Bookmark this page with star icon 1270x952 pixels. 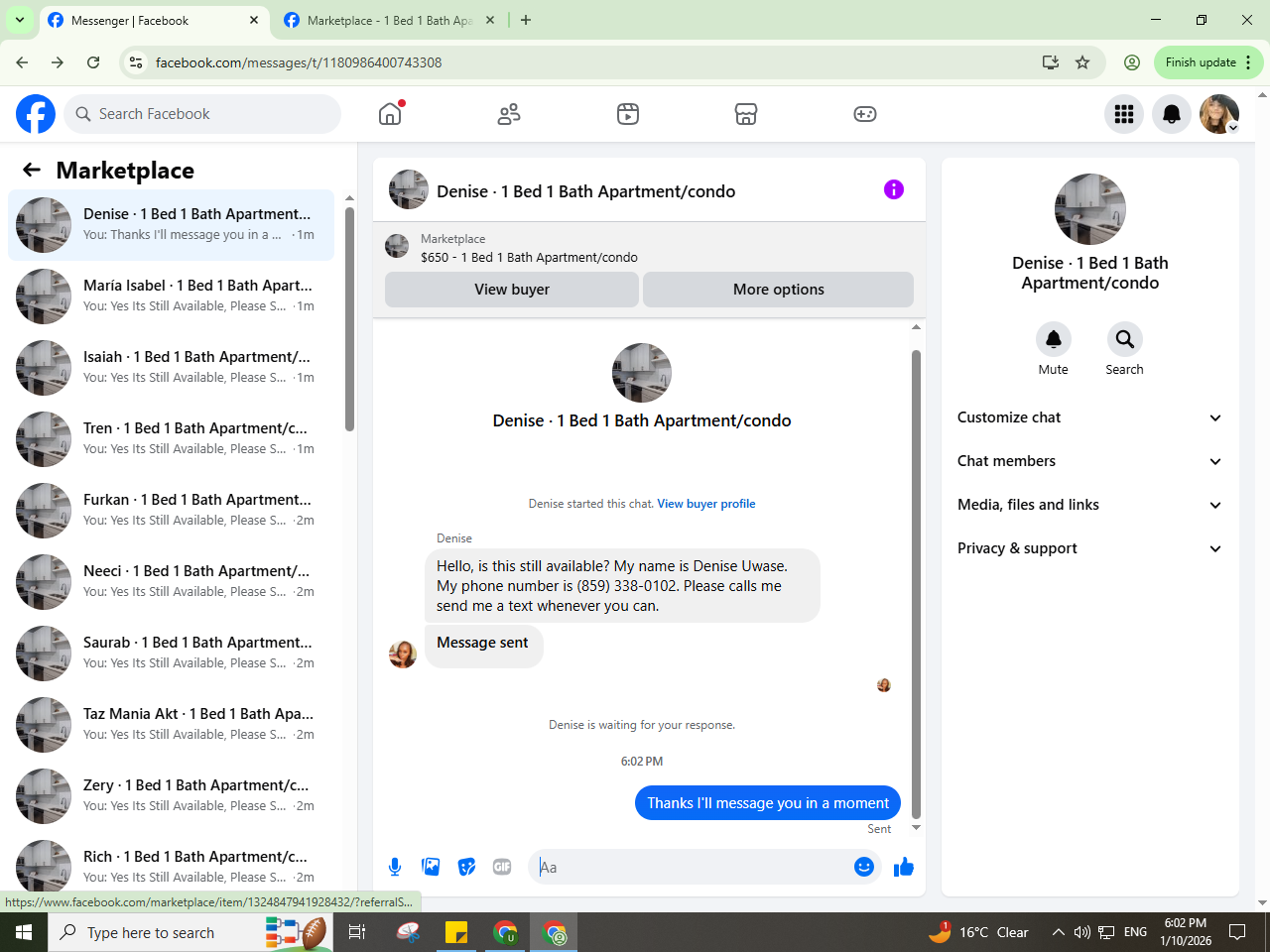coord(1082,62)
